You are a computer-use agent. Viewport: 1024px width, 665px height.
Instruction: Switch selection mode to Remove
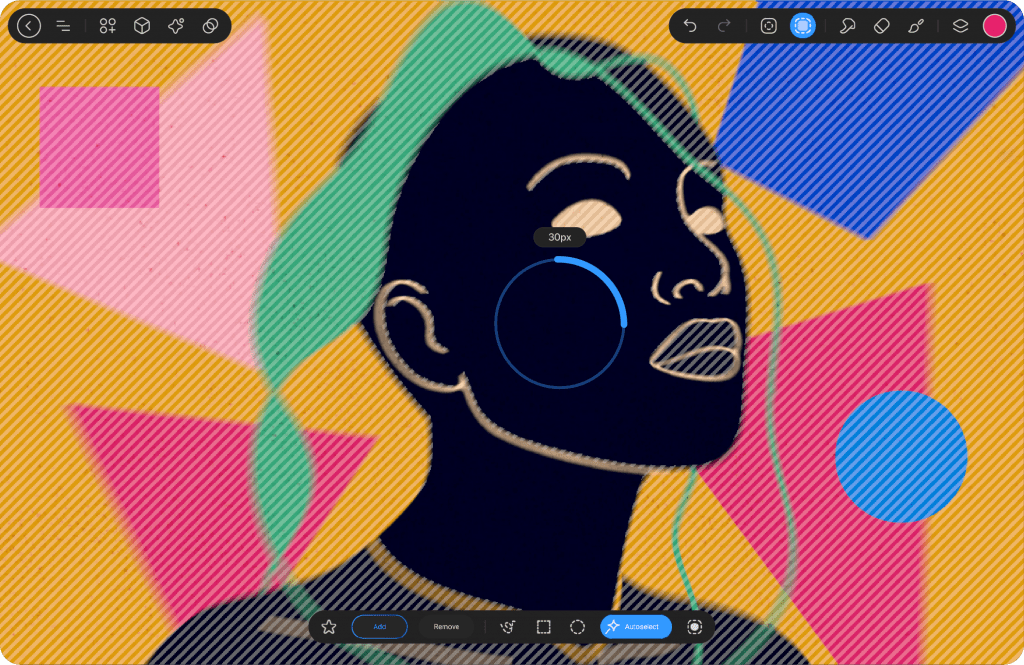click(x=446, y=627)
